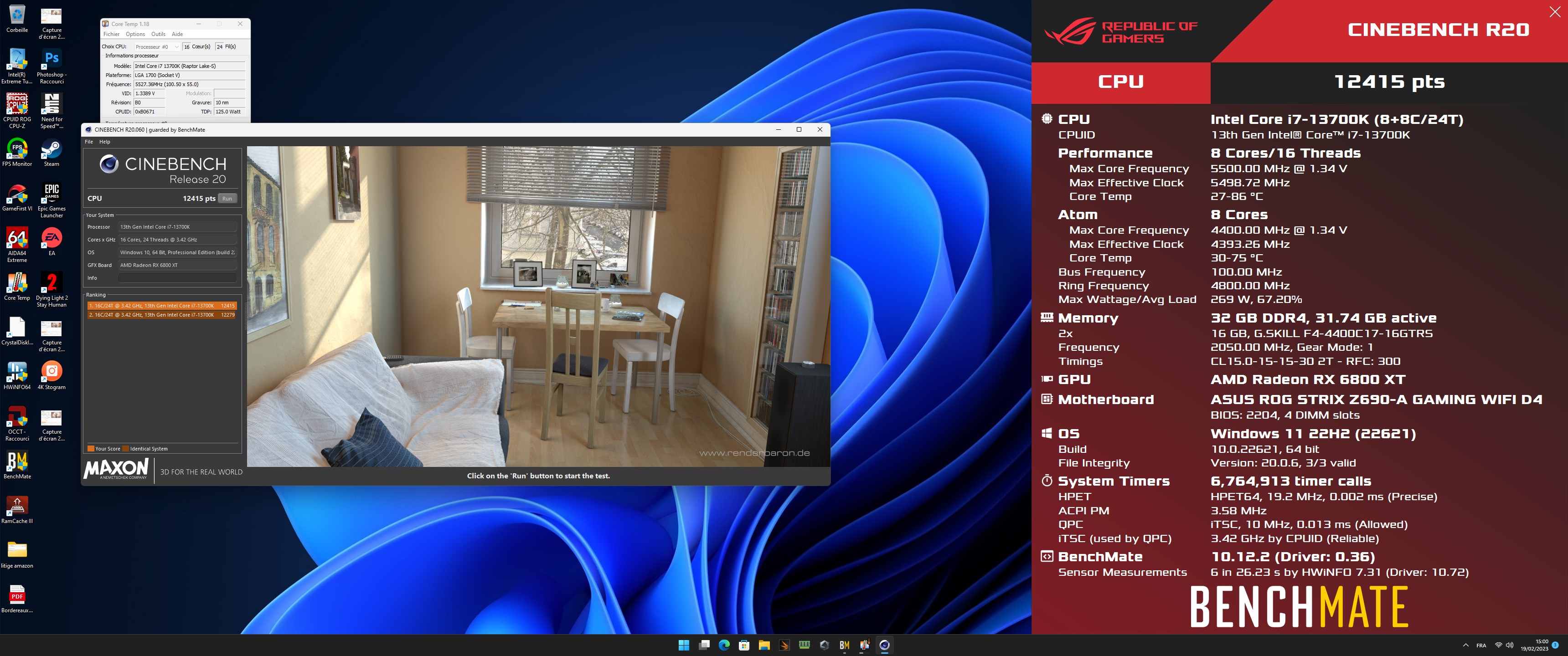Screen dimensions: 1568x656
Task: Open the File menu in Cinebench
Action: click(89, 142)
